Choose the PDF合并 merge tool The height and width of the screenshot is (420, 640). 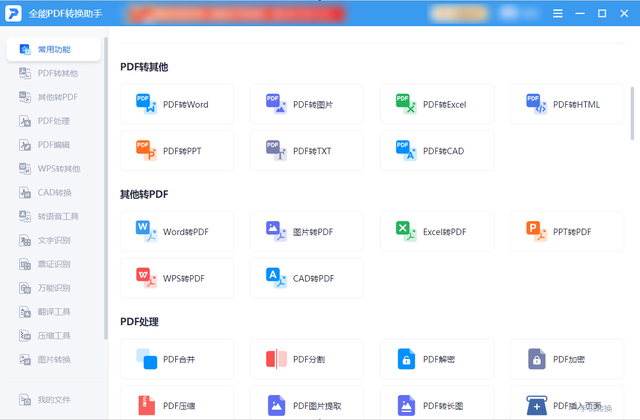177,359
